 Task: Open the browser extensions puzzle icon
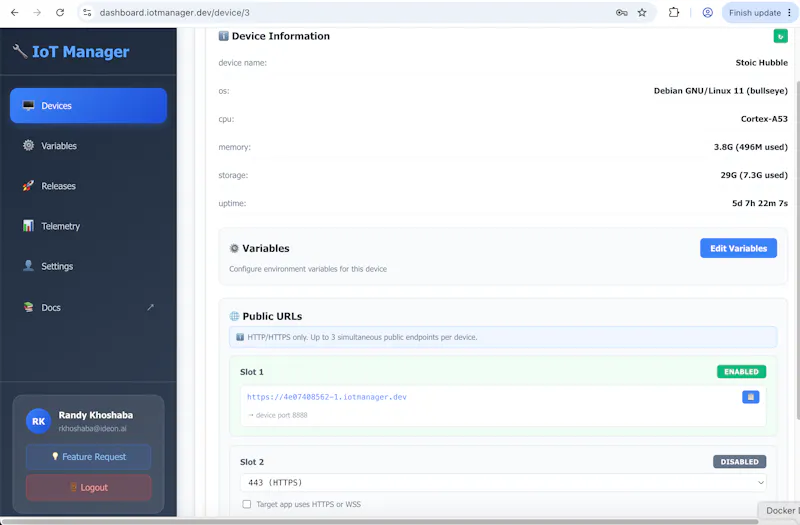(x=674, y=13)
